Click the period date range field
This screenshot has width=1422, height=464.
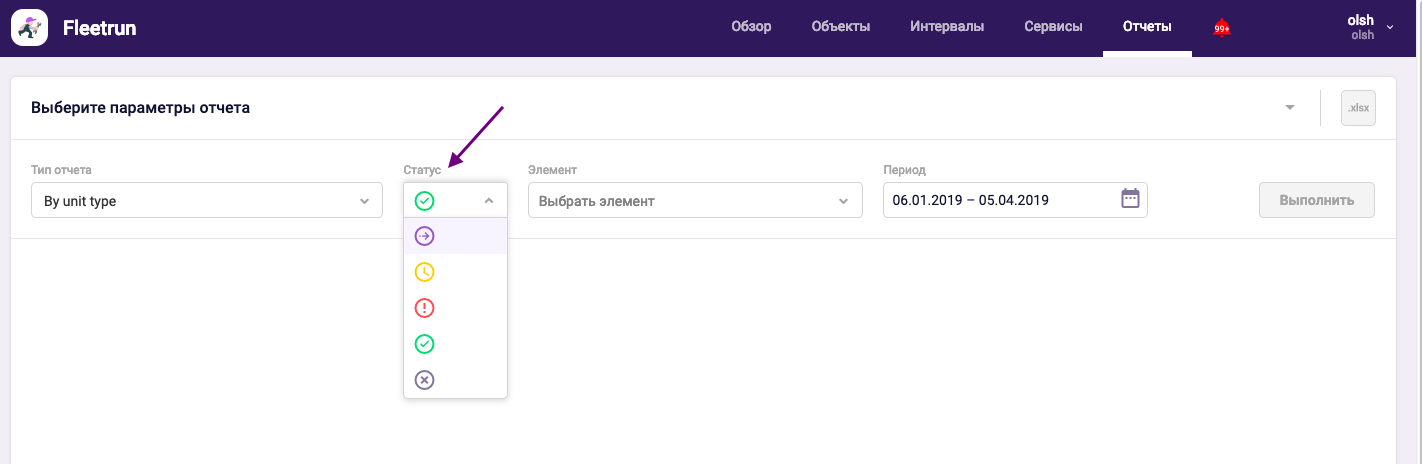(x=1000, y=200)
